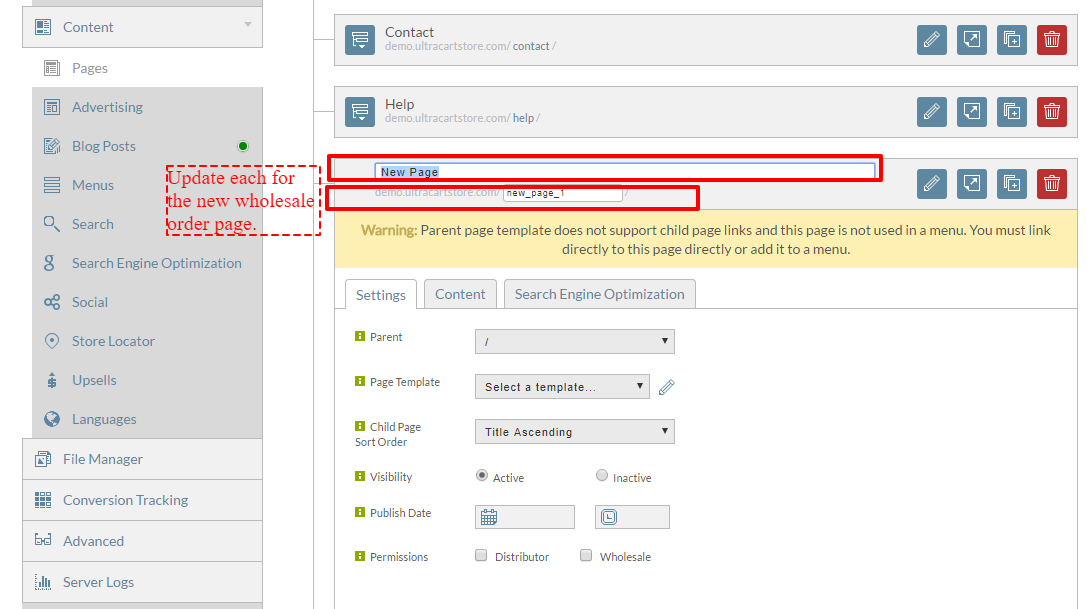Open the calendar icon date picker
1087x609 pixels.
point(489,517)
